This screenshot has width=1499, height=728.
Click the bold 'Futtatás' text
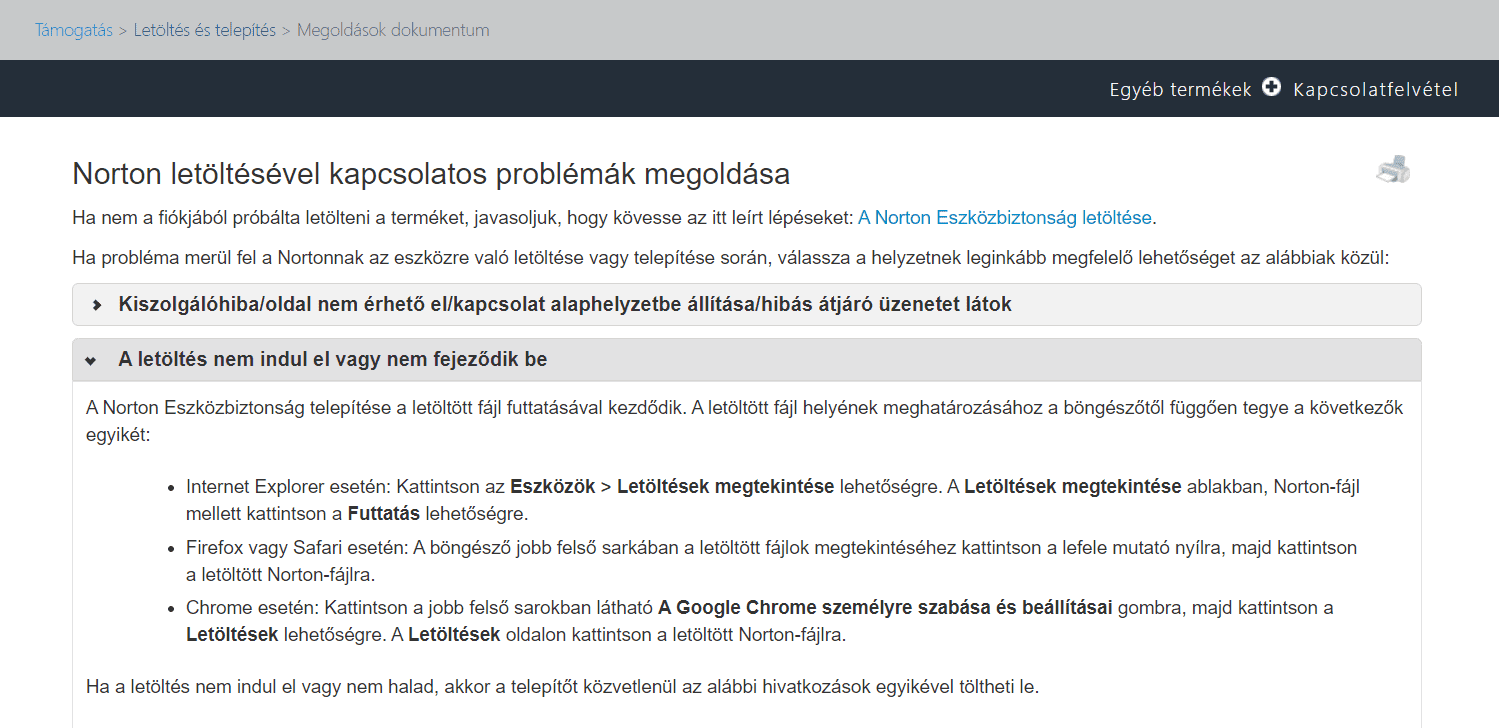pyautogui.click(x=384, y=514)
